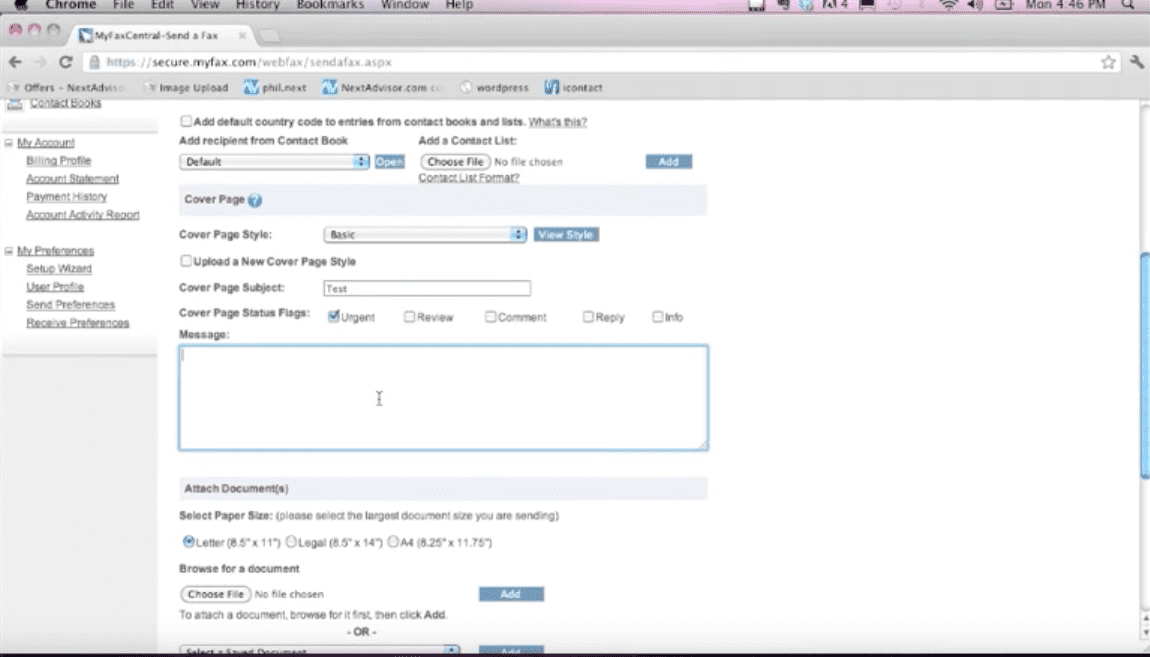Image resolution: width=1150 pixels, height=657 pixels.
Task: Expand the Default contact book dropdown
Action: coord(275,162)
